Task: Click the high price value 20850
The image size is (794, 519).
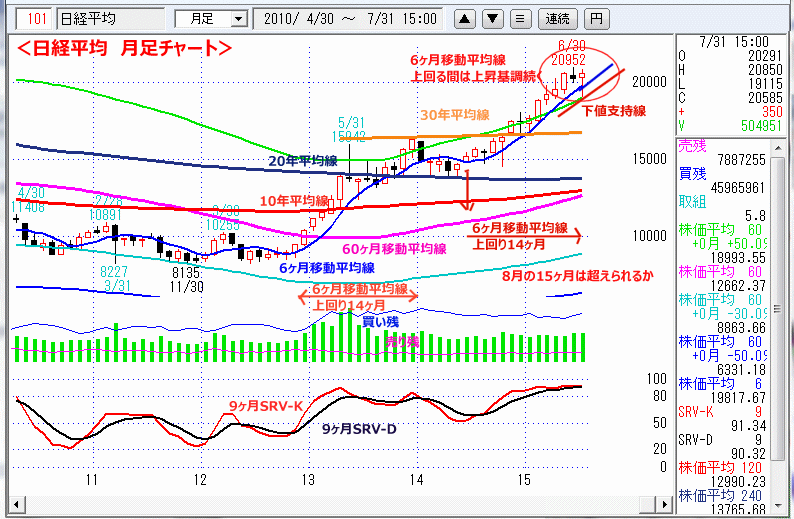Action: (x=765, y=70)
